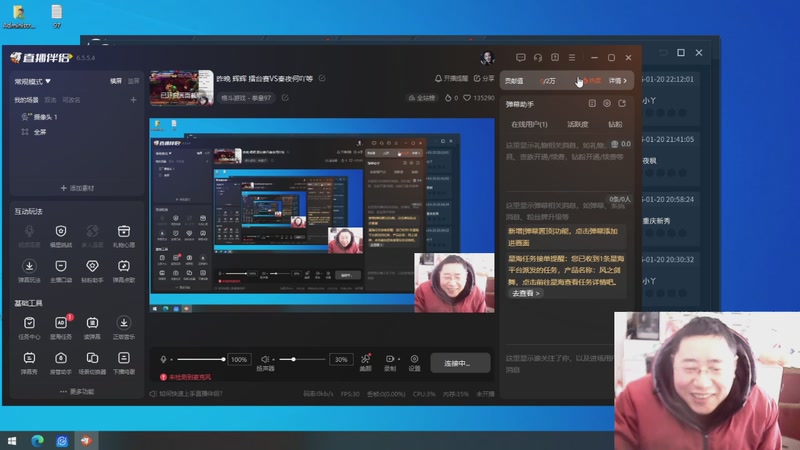800x450 pixels.
Task: Open the 弹幕玩法 icon
Action: tap(29, 266)
